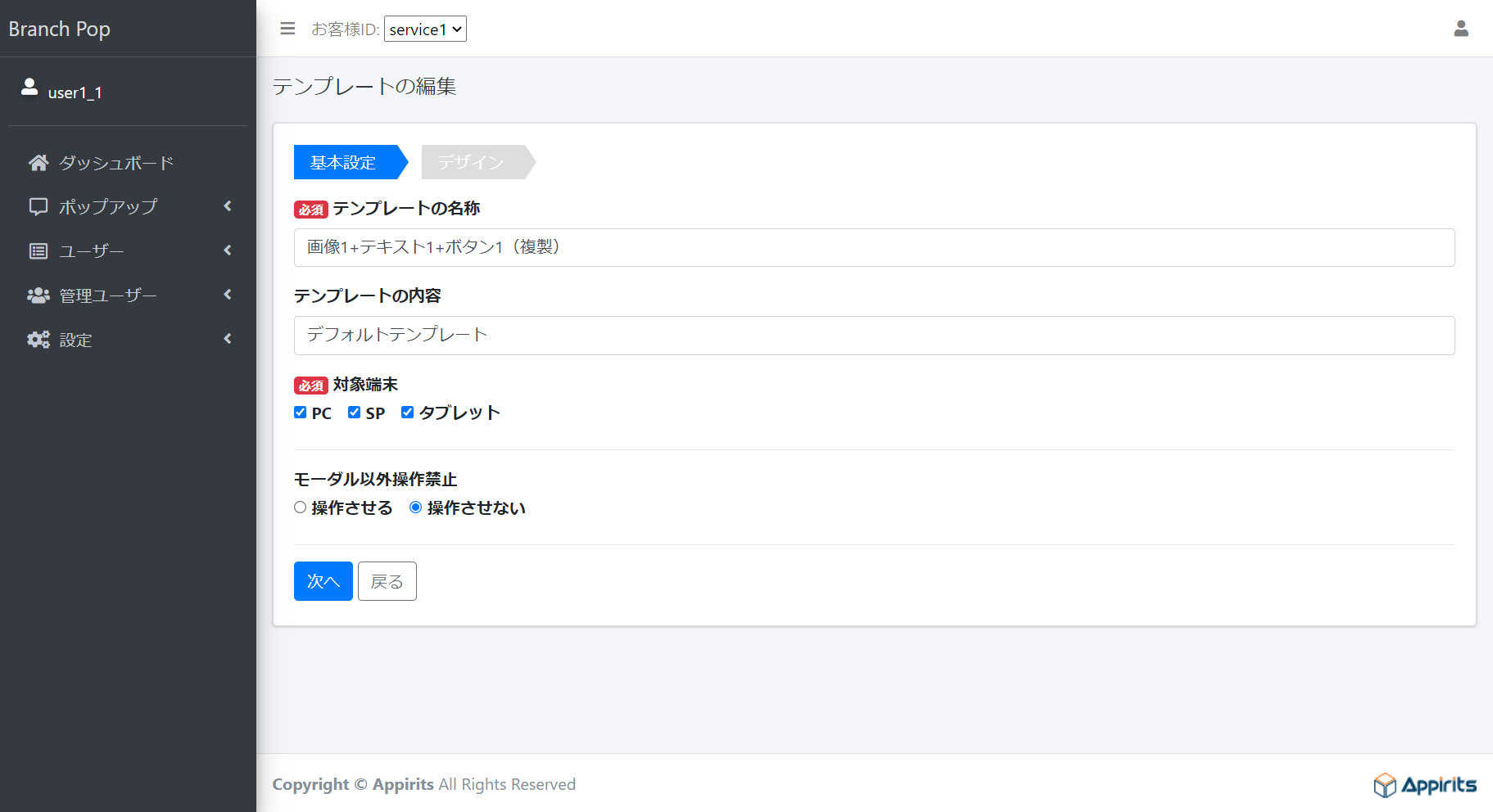Click the タブレット label text
Image resolution: width=1493 pixels, height=812 pixels.
[x=459, y=413]
